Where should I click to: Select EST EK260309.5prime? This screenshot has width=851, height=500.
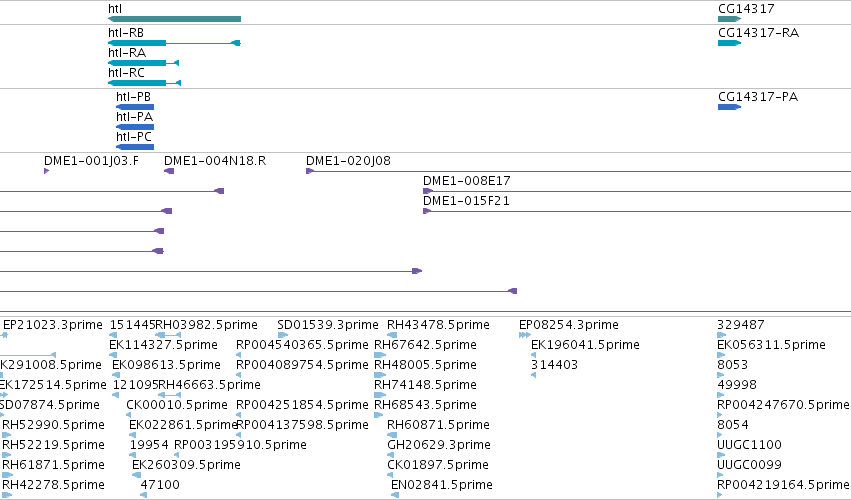pyautogui.click(x=186, y=465)
